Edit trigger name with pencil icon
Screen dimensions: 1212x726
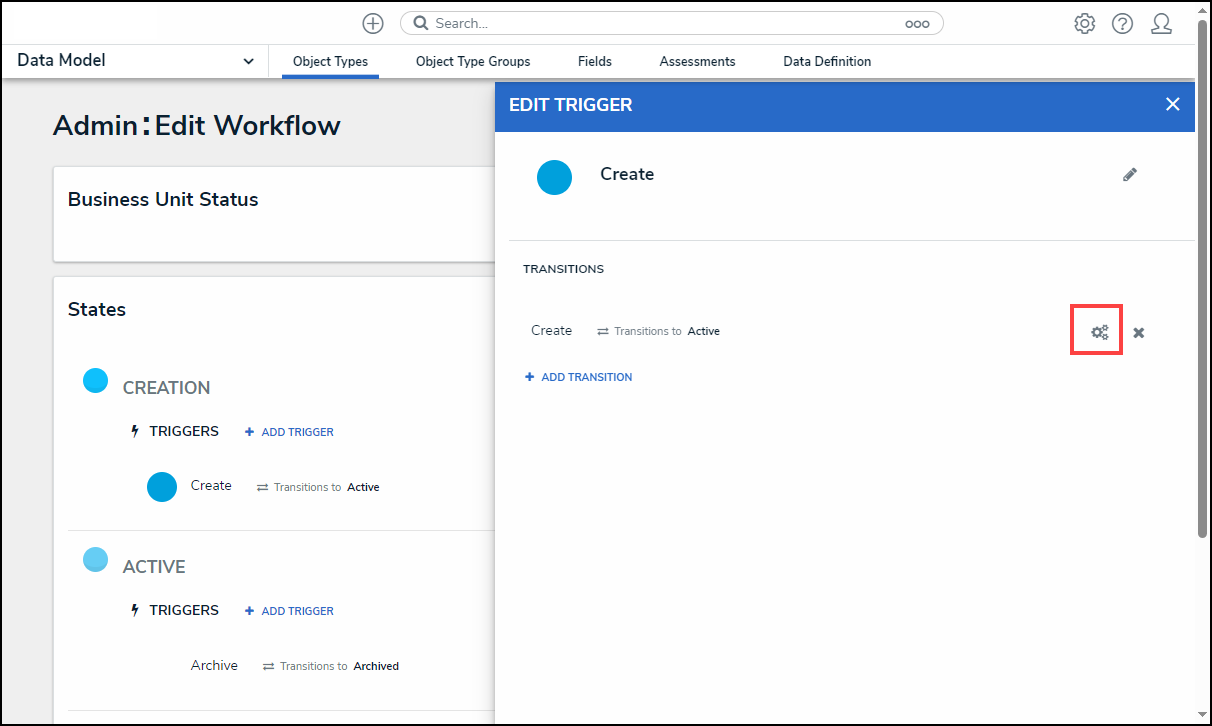pos(1129,175)
